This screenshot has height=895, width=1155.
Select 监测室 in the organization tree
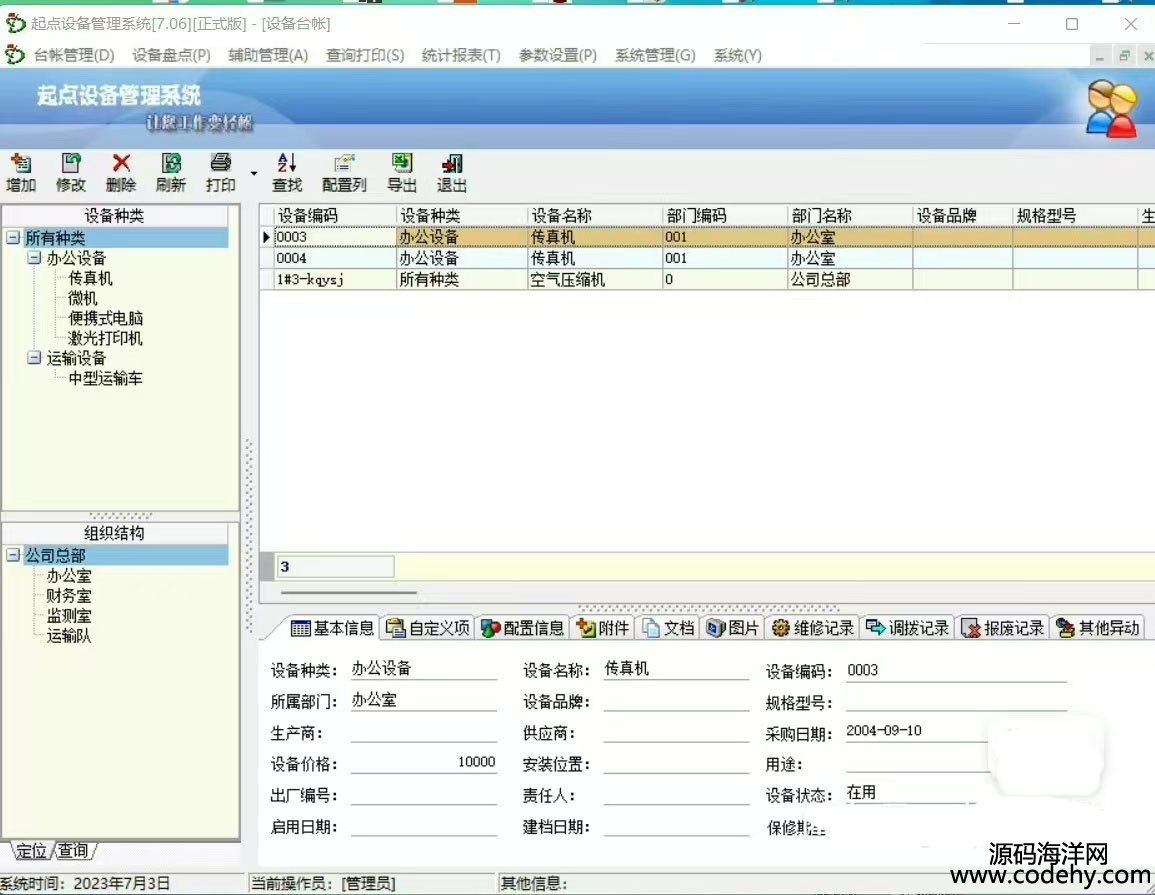click(x=69, y=616)
